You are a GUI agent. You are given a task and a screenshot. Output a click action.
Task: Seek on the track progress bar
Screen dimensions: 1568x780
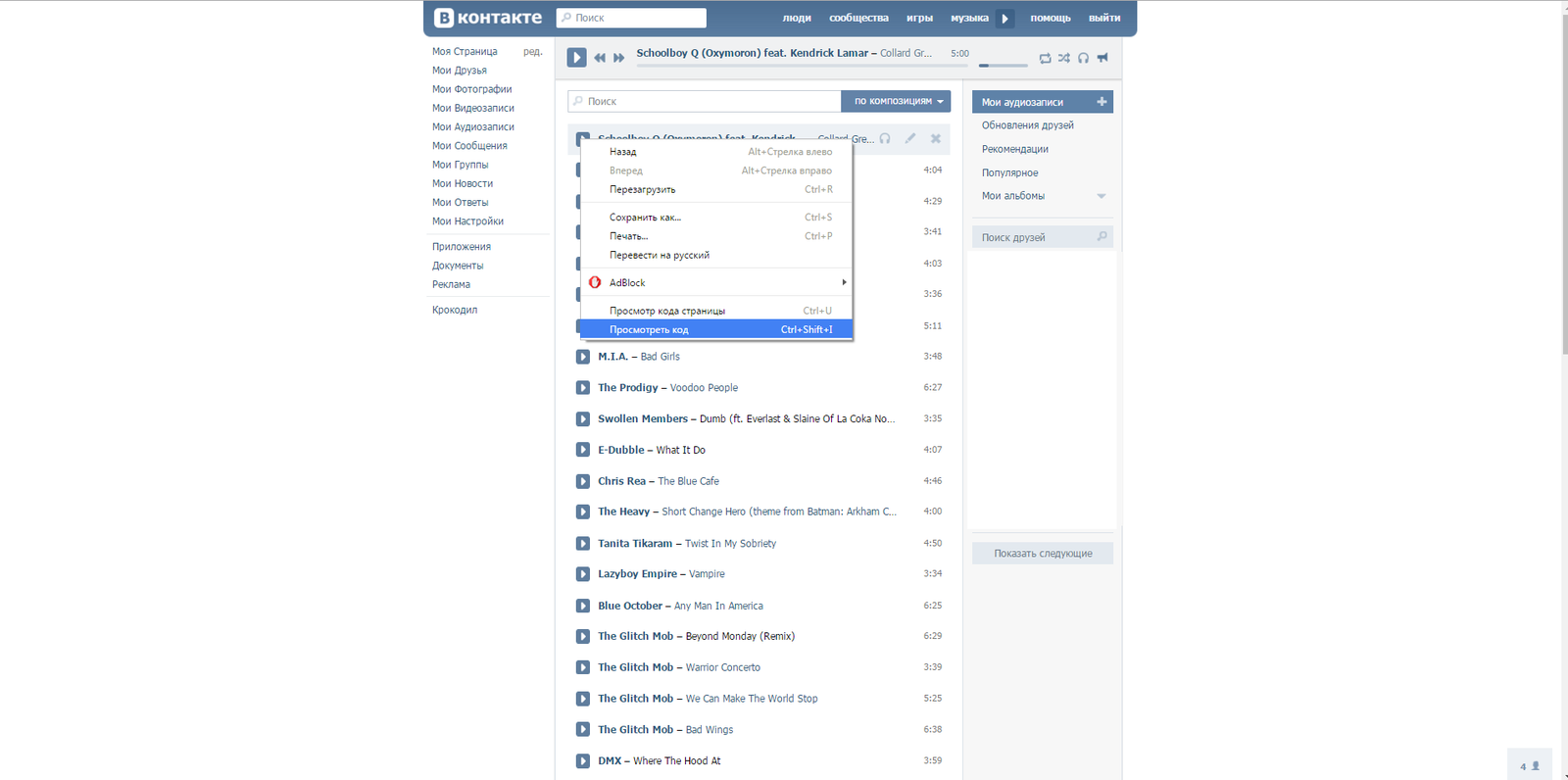click(803, 66)
